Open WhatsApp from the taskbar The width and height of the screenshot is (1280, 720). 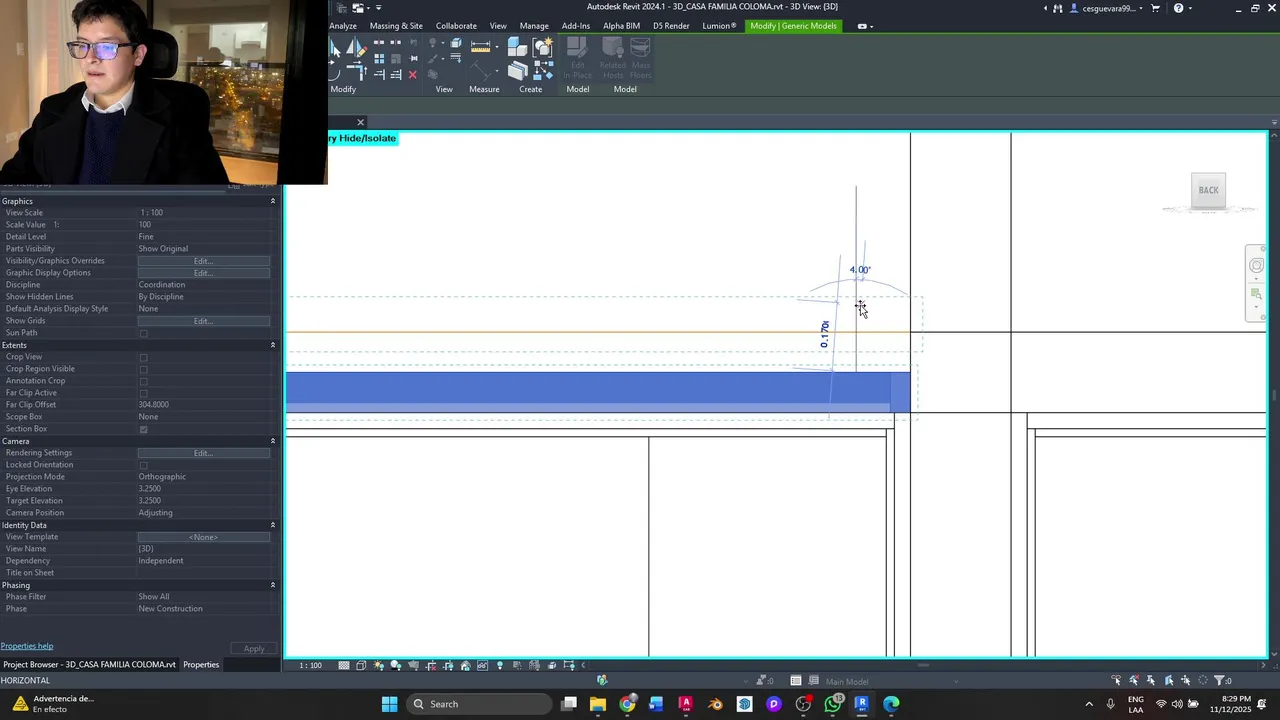pos(833,704)
